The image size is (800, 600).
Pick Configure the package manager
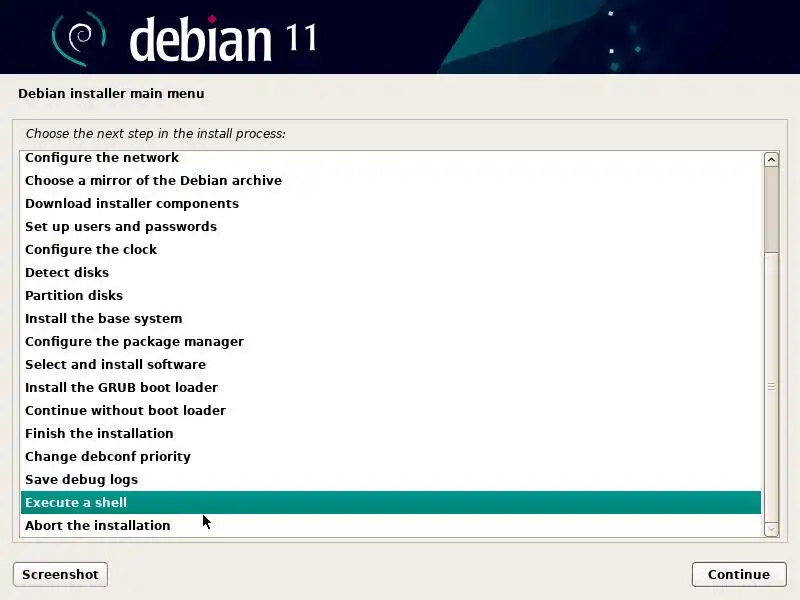(x=390, y=341)
